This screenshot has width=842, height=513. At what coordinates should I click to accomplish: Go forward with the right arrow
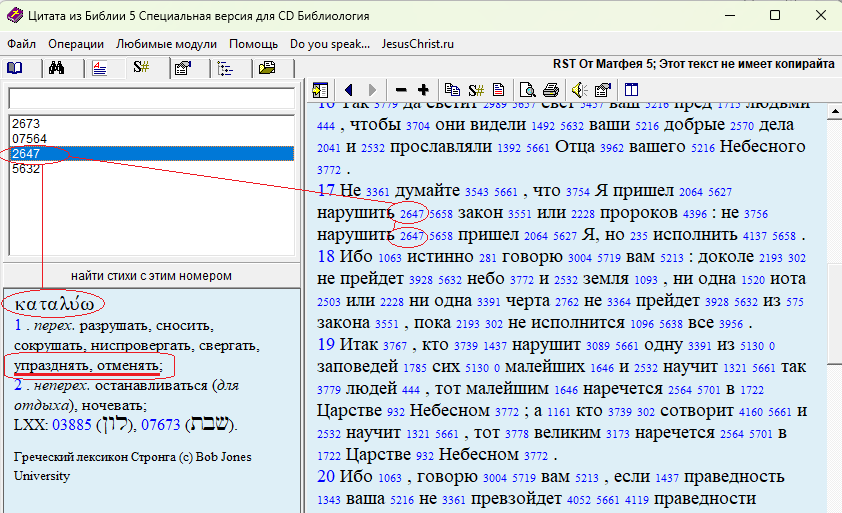coord(372,90)
